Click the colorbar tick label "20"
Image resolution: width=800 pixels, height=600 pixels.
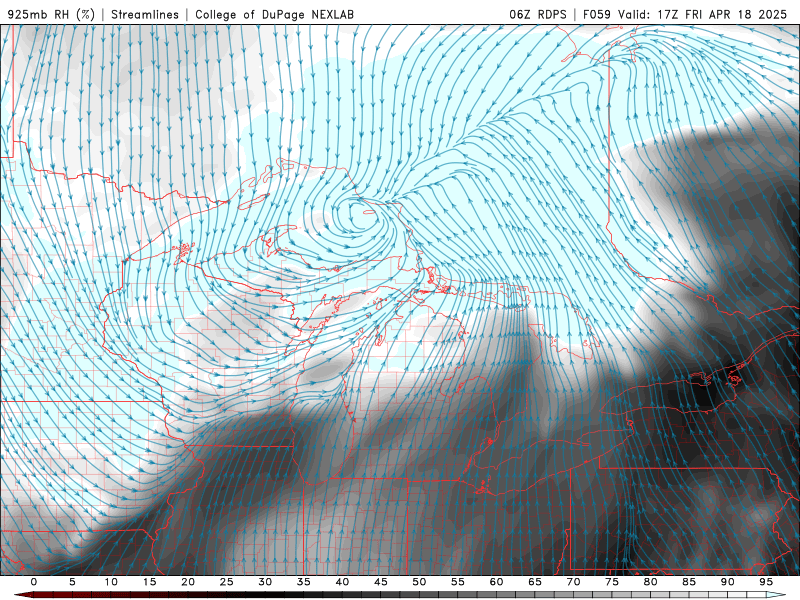pos(188,582)
